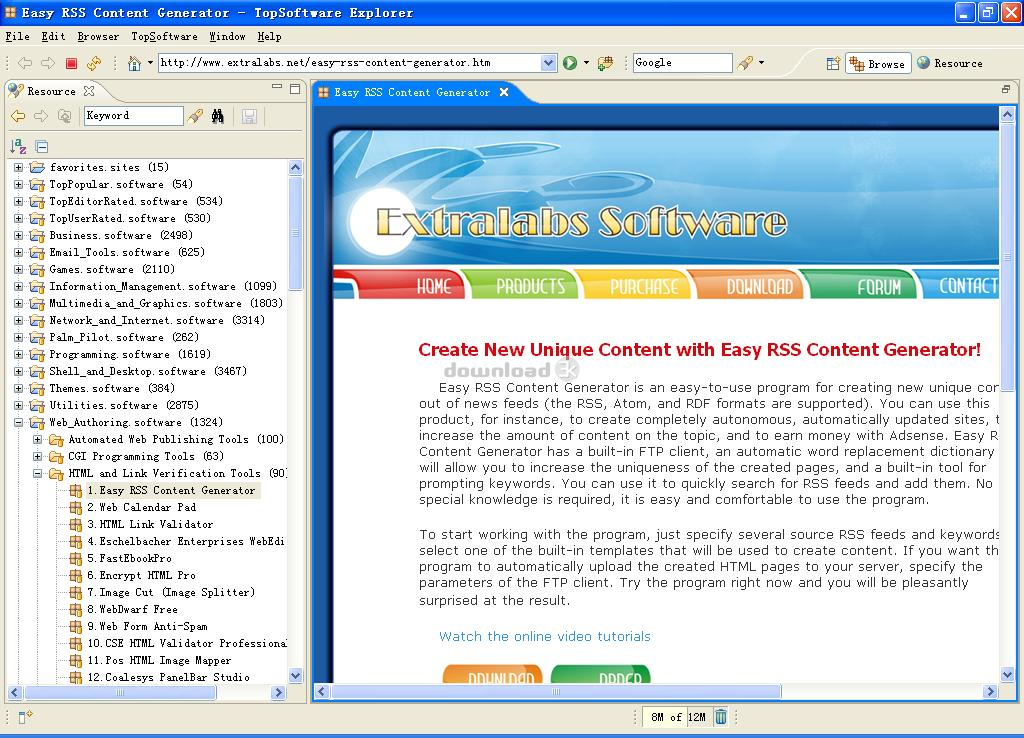Collapse HTML and Link Verification Tools
Image resolution: width=1024 pixels, height=738 pixels.
tap(38, 473)
